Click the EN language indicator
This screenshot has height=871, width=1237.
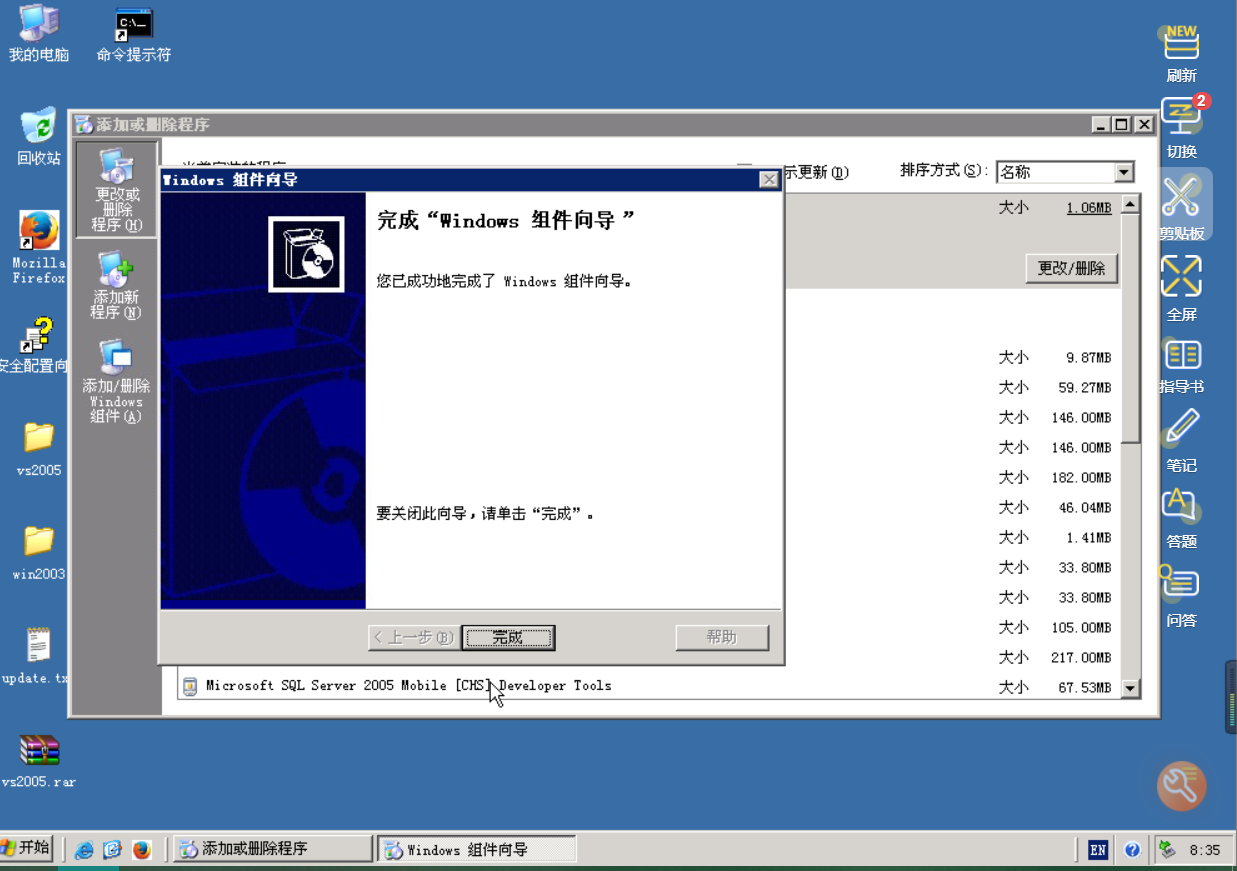tap(1097, 850)
